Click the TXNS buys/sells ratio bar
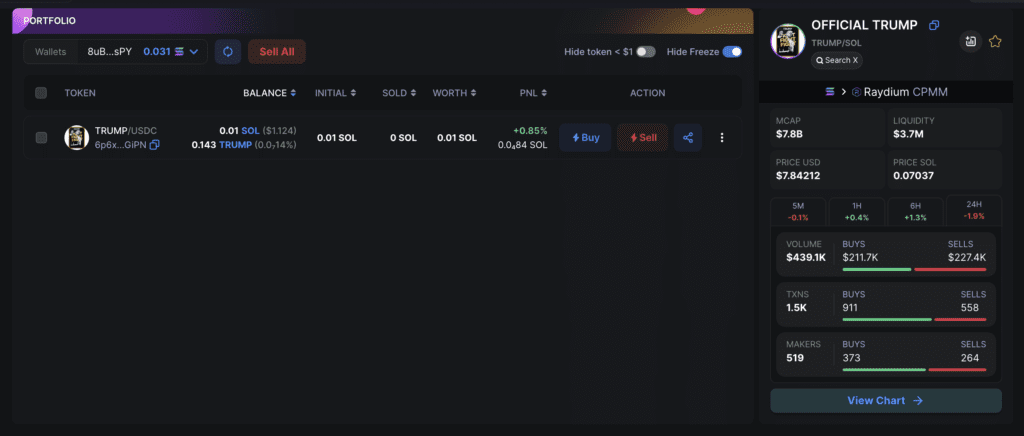This screenshot has width=1024, height=436. click(x=914, y=319)
